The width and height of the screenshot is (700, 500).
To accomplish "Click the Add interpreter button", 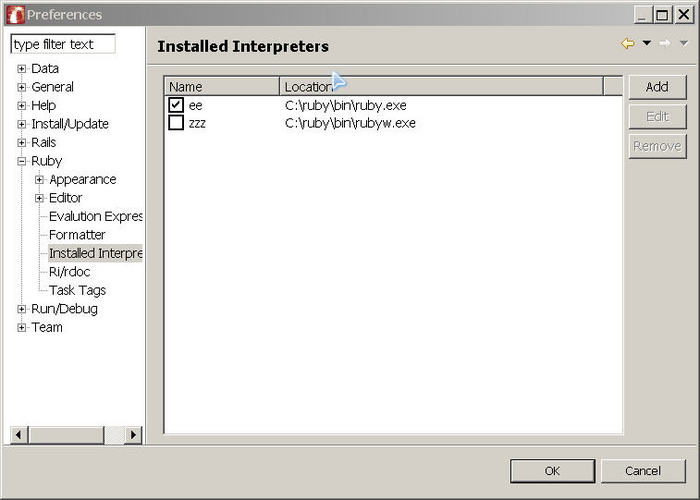I will [657, 87].
